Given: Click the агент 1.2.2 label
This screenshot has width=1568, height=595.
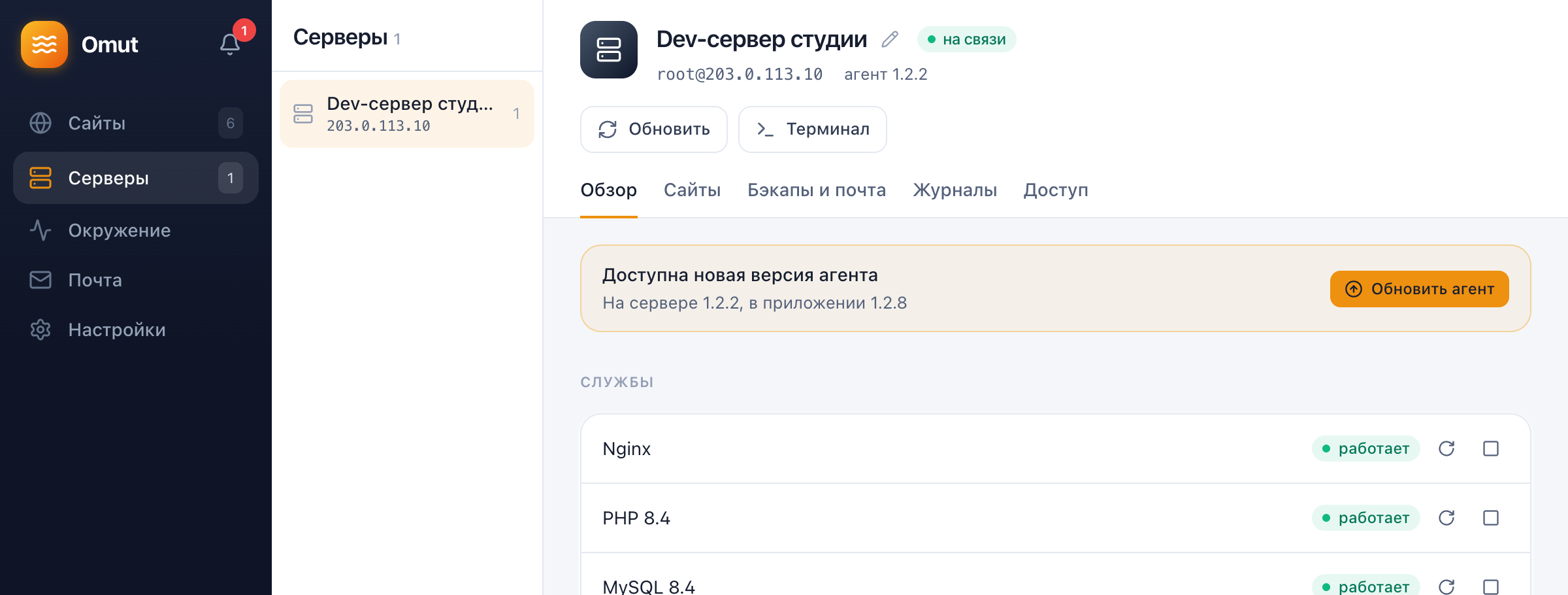Looking at the screenshot, I should pyautogui.click(x=886, y=75).
